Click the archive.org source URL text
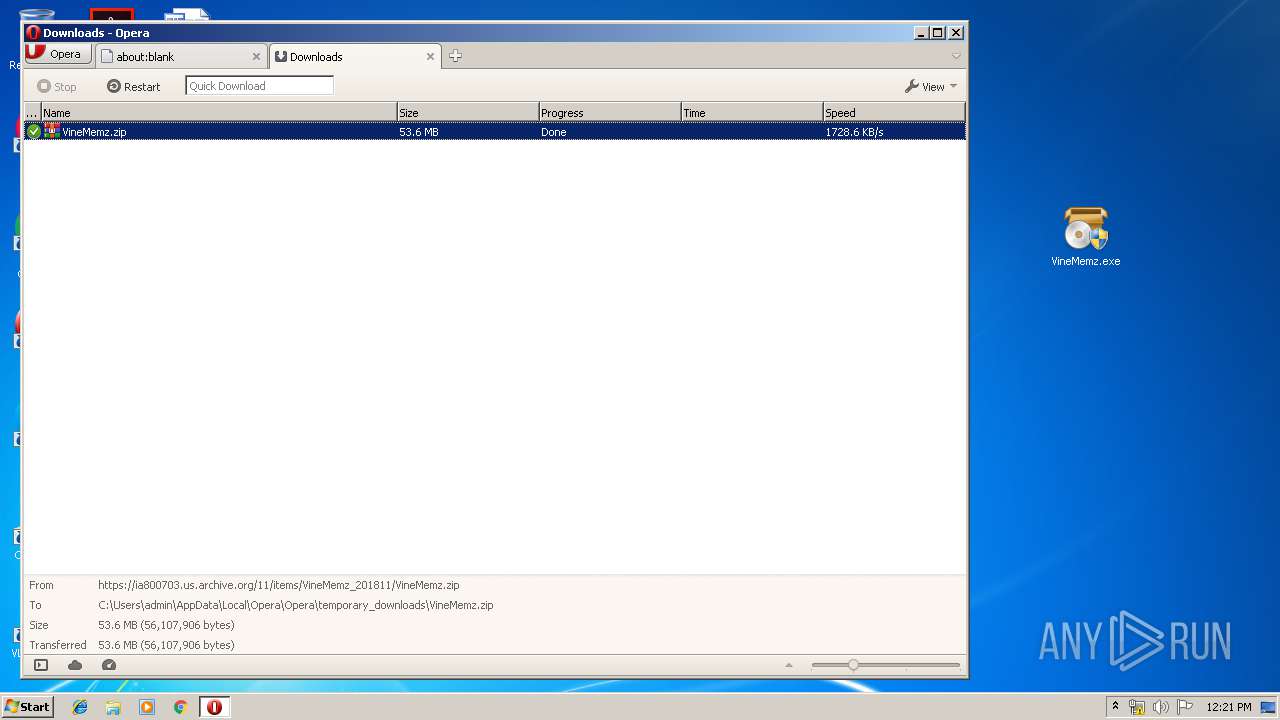This screenshot has height=720, width=1280. click(x=279, y=585)
